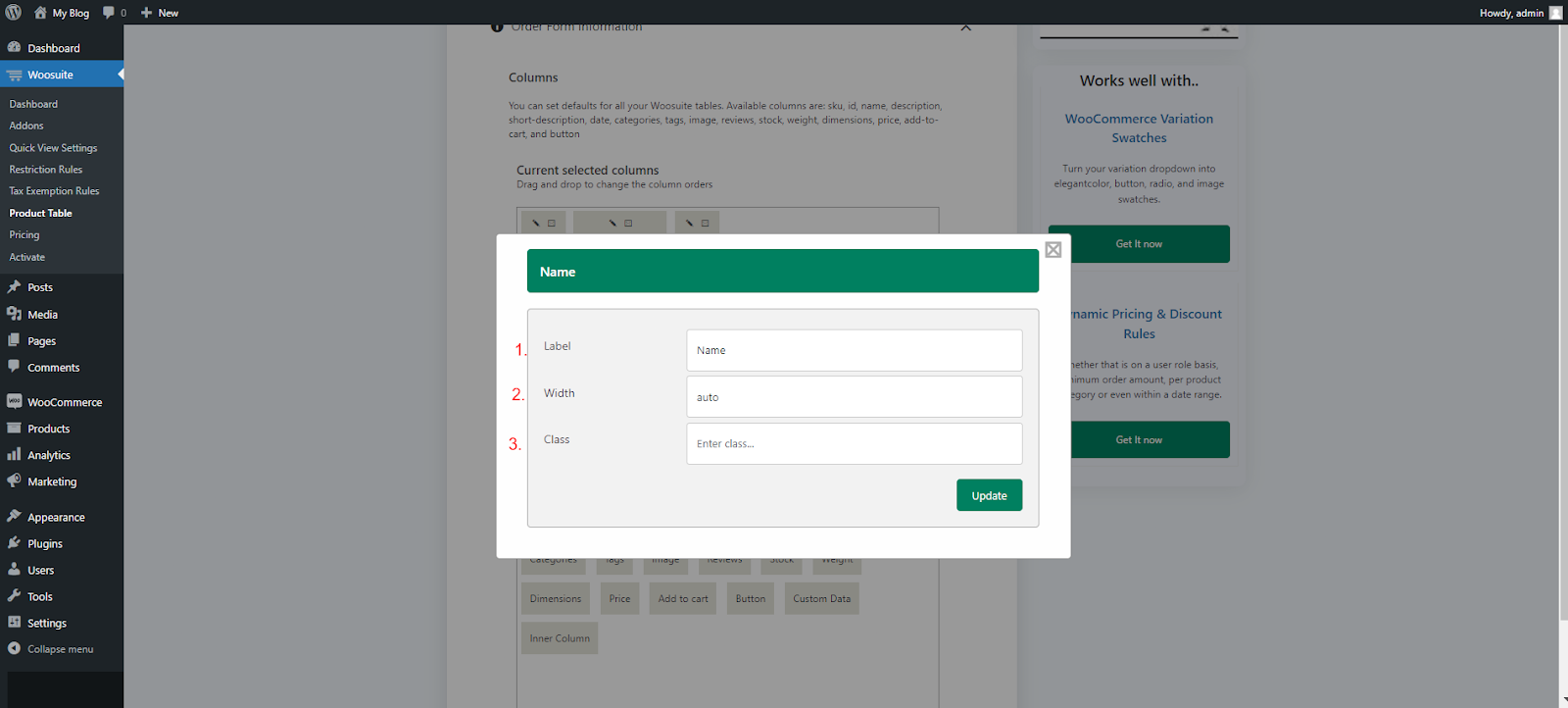Click the Class input field
1568x708 pixels.
(855, 443)
